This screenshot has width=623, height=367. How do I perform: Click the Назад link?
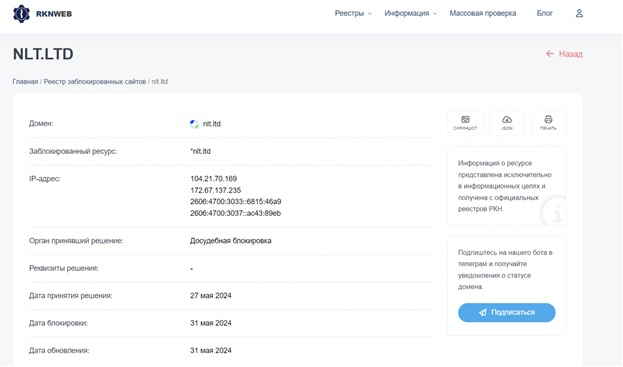(x=571, y=54)
